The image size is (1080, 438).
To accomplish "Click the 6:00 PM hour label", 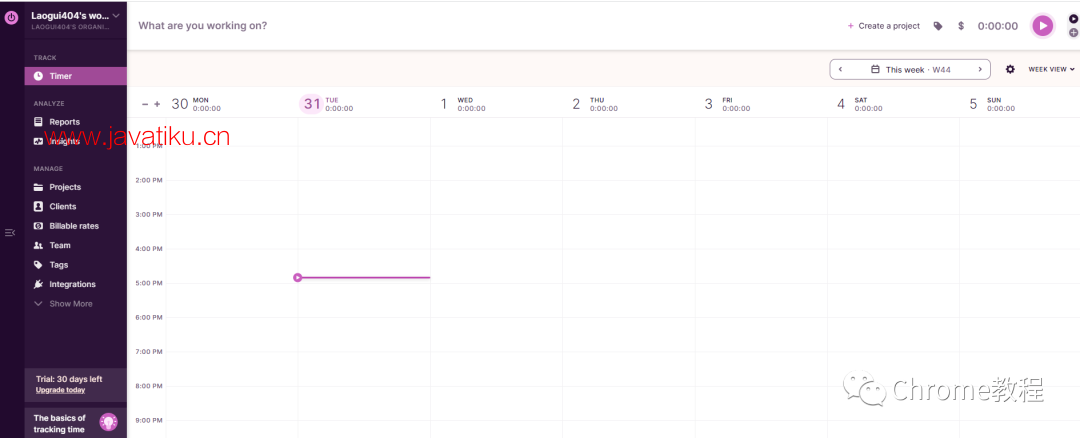I will [149, 317].
